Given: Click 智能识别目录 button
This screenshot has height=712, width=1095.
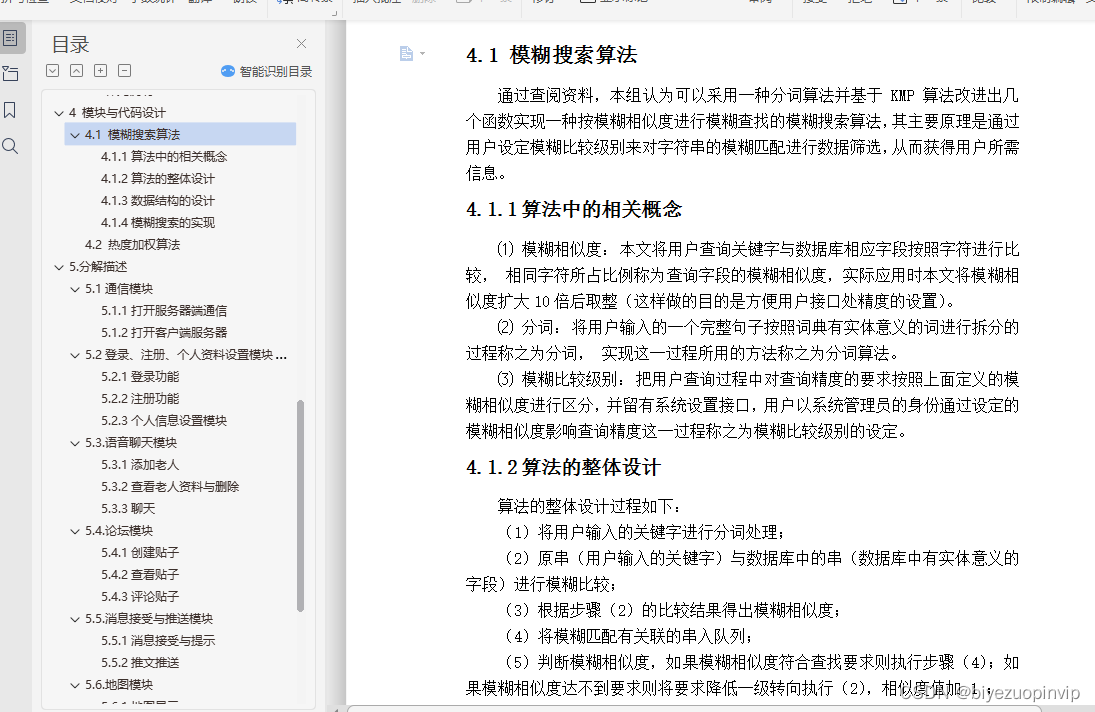Looking at the screenshot, I should point(267,71).
